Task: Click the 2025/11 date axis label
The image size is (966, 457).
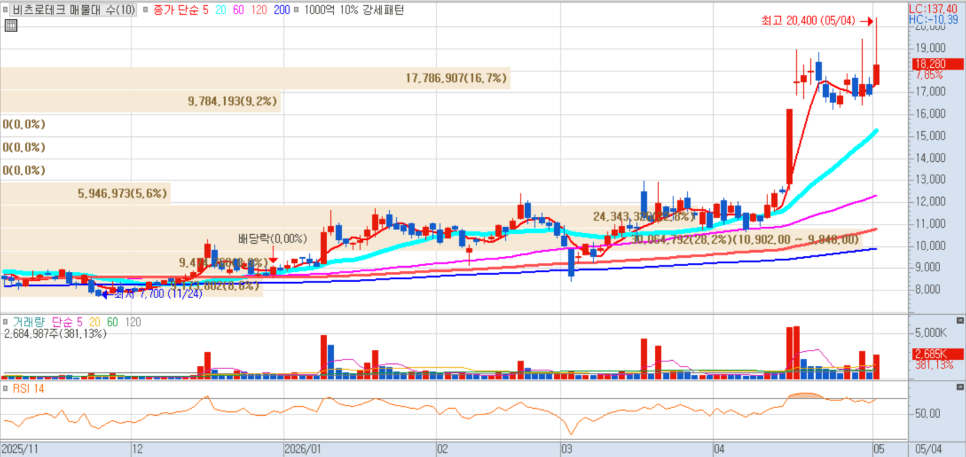Action: (18, 449)
